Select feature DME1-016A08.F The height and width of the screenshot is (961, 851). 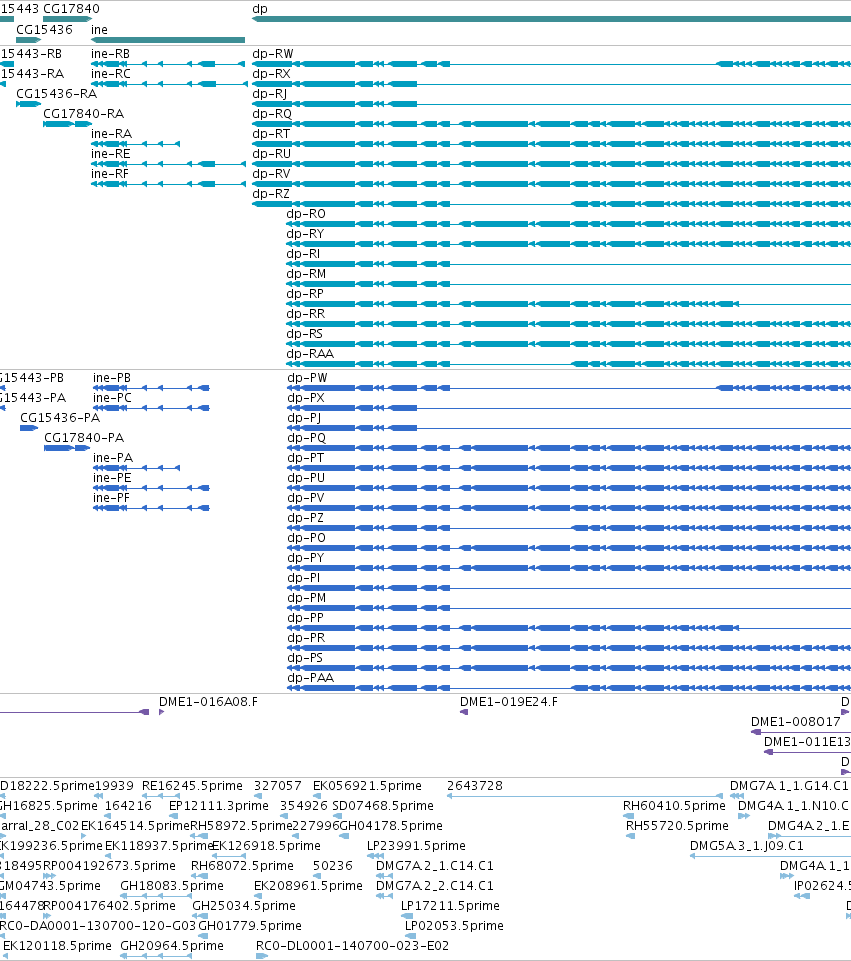(x=208, y=702)
